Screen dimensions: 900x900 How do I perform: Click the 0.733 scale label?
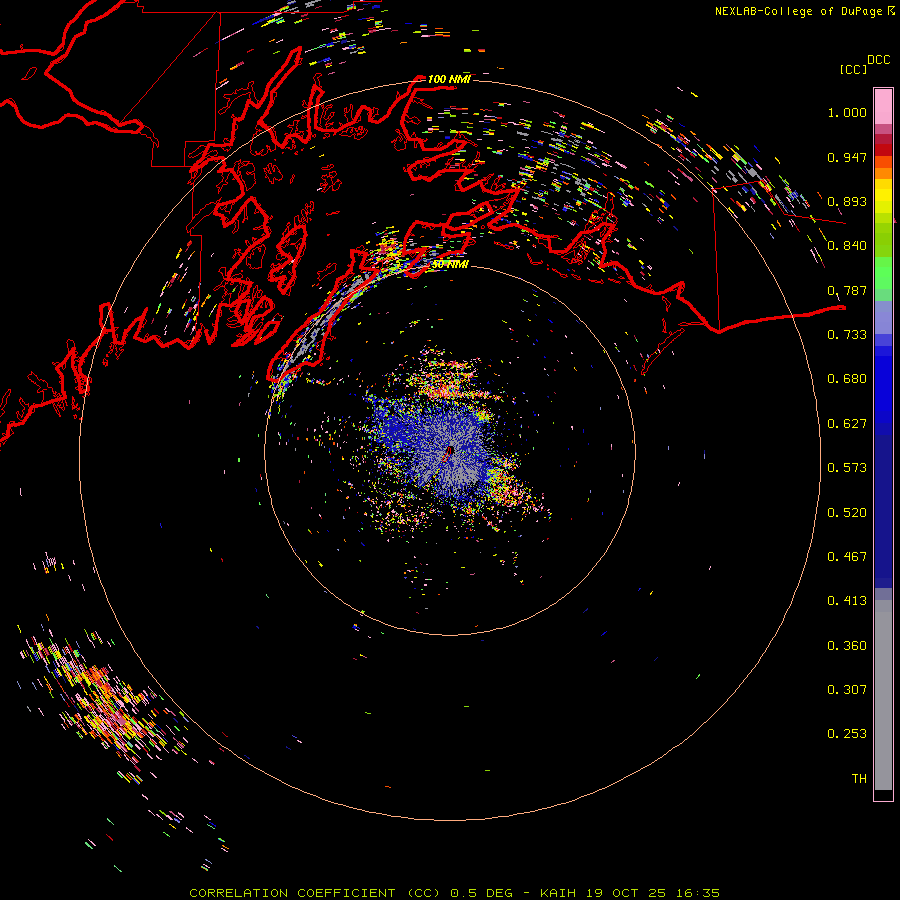pyautogui.click(x=847, y=335)
